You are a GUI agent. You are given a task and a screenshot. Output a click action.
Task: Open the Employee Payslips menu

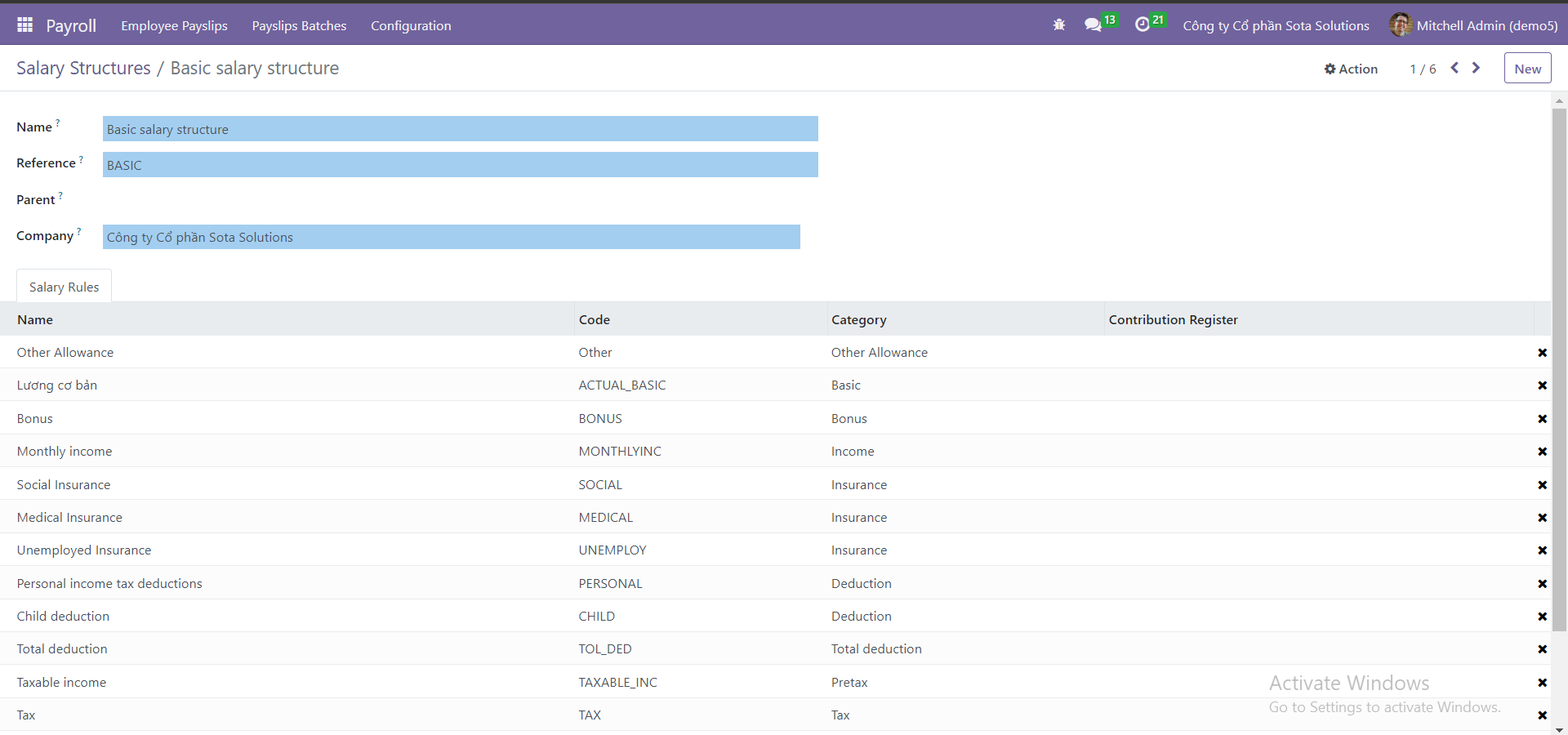click(x=174, y=25)
